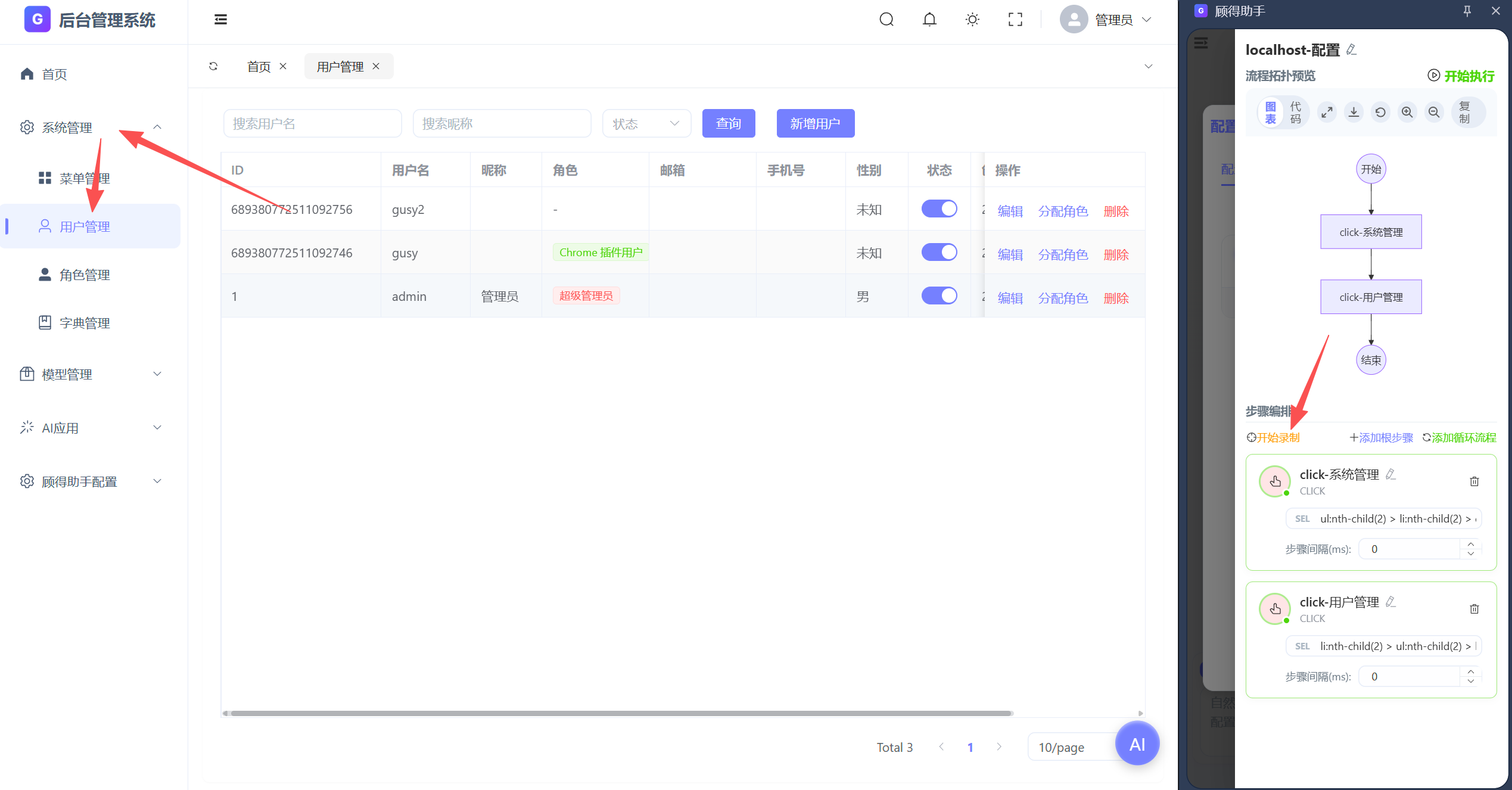Pin the 顾得助手 panel
This screenshot has width=1512, height=790.
pos(1467,11)
